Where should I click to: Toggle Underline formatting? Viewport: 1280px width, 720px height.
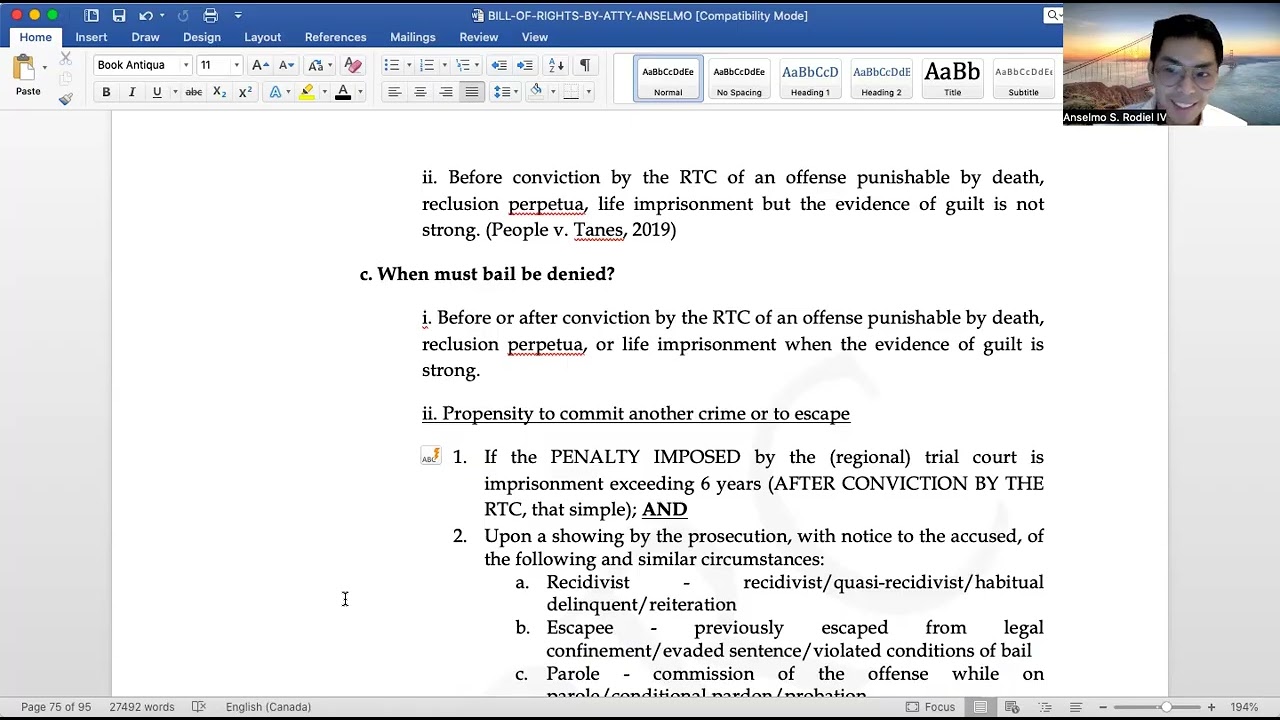tap(157, 92)
